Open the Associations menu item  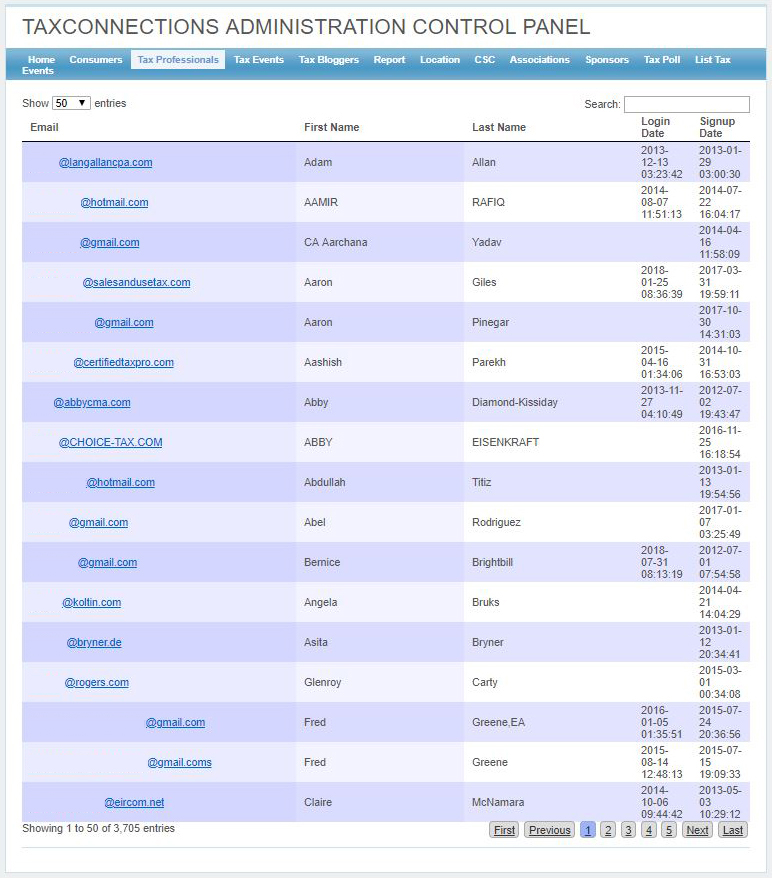540,59
